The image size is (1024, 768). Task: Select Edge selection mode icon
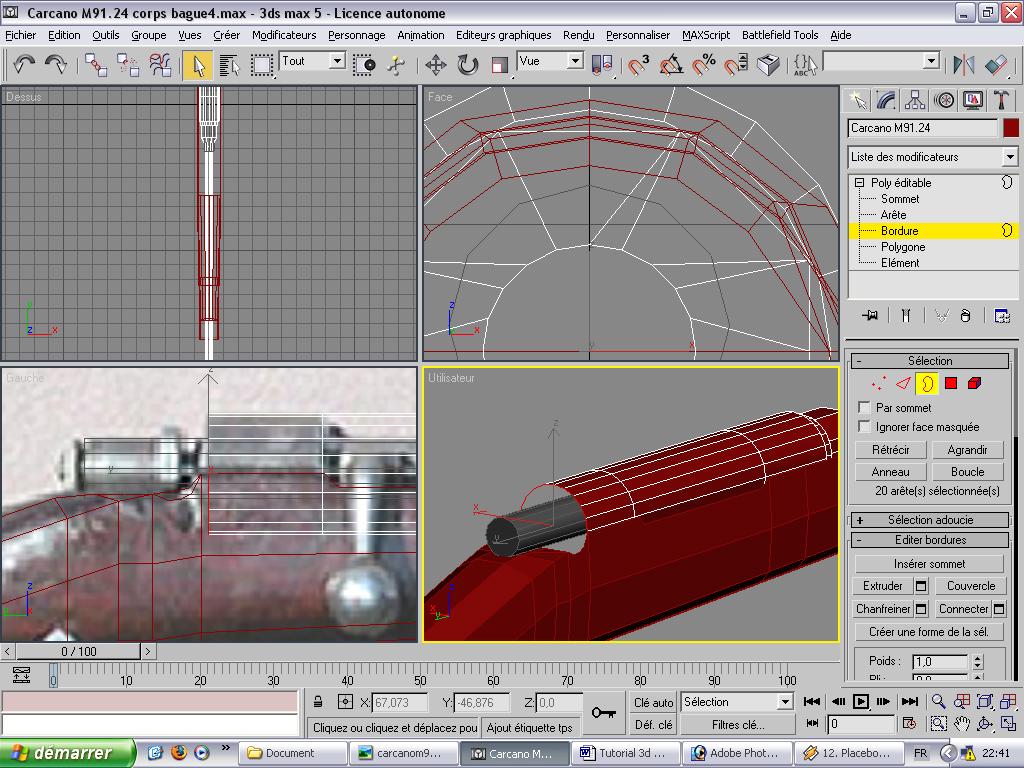(x=903, y=383)
